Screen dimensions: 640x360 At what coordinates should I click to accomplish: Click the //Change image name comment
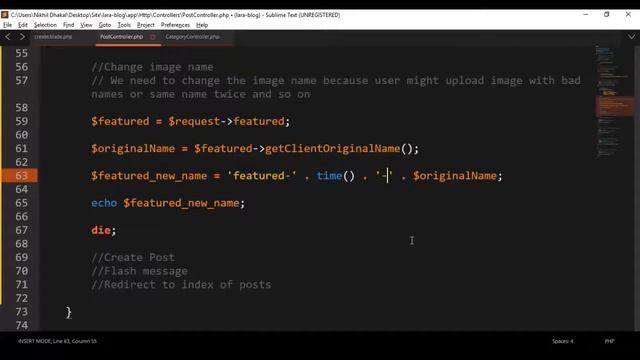tap(152, 67)
